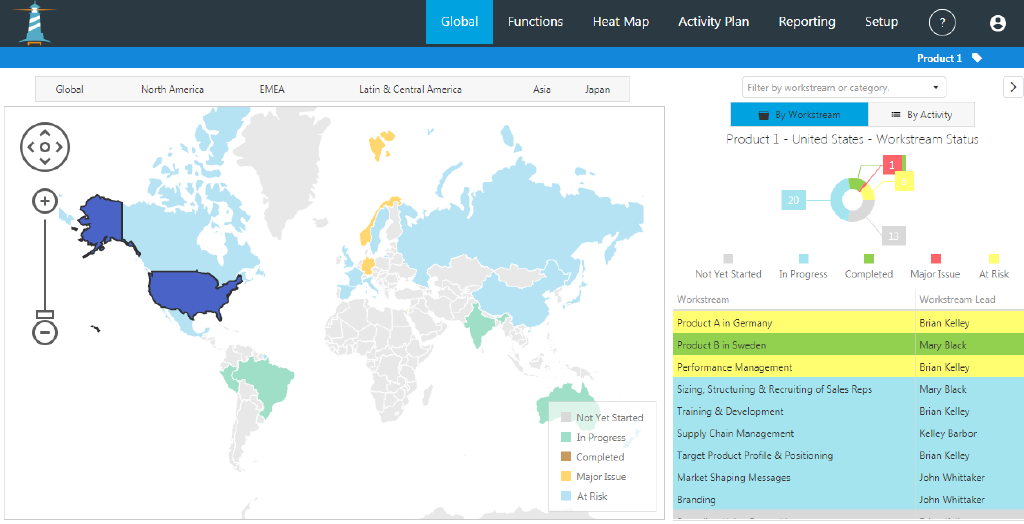Screen dimensions: 1024x524
Task: Collapse the right panel with chevron arrow
Action: pos(1012,88)
